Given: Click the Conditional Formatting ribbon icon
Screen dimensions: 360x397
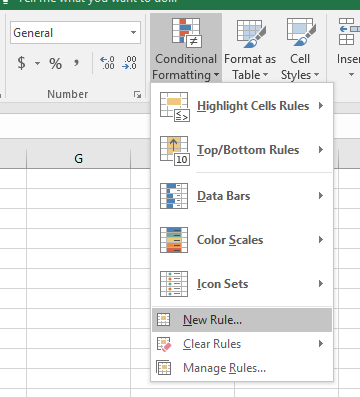Looking at the screenshot, I should [x=186, y=48].
